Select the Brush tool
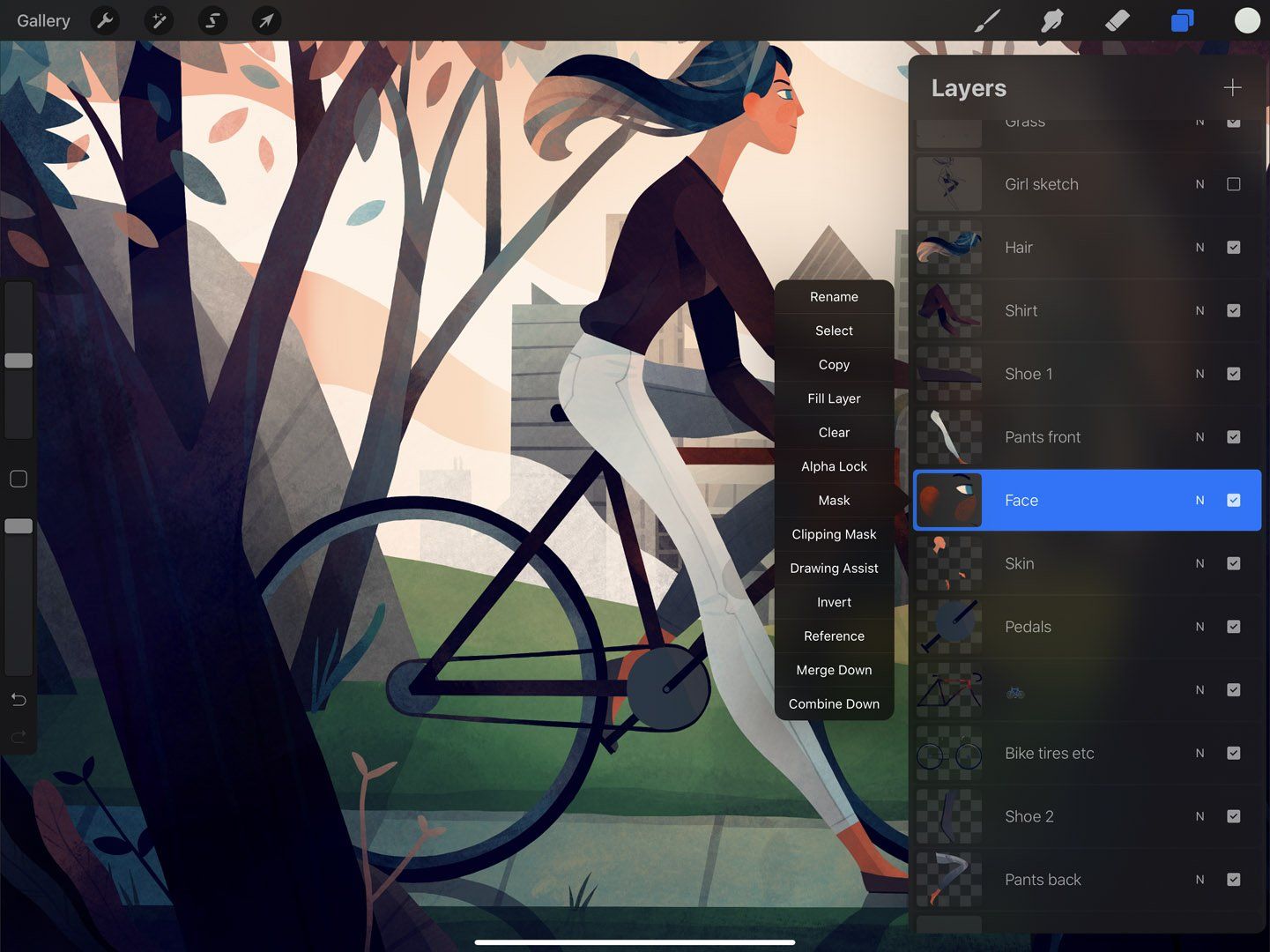 [x=987, y=20]
